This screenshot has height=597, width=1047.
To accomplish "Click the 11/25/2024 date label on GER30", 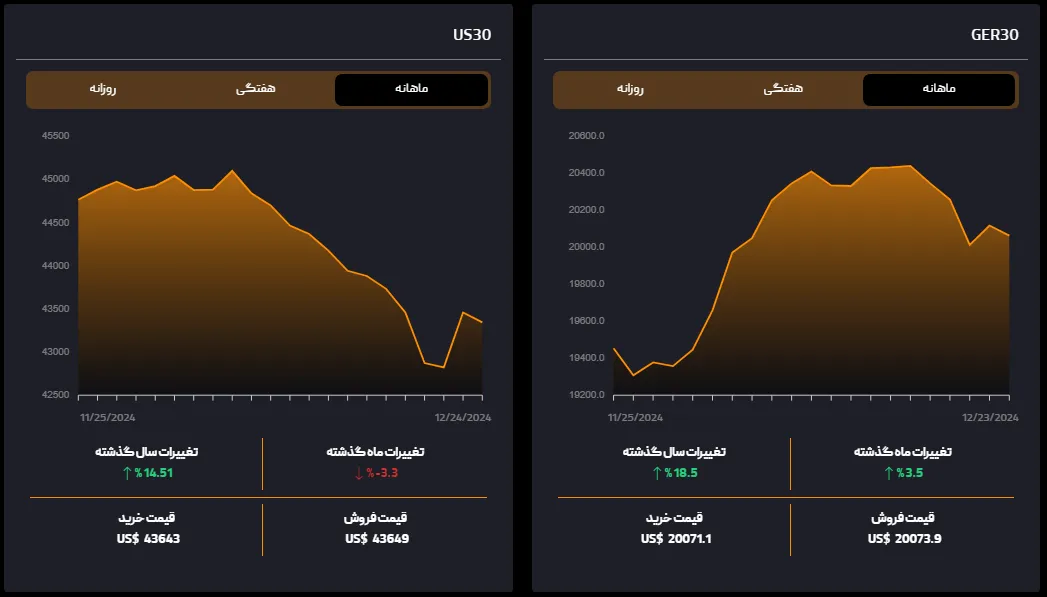I will [637, 415].
